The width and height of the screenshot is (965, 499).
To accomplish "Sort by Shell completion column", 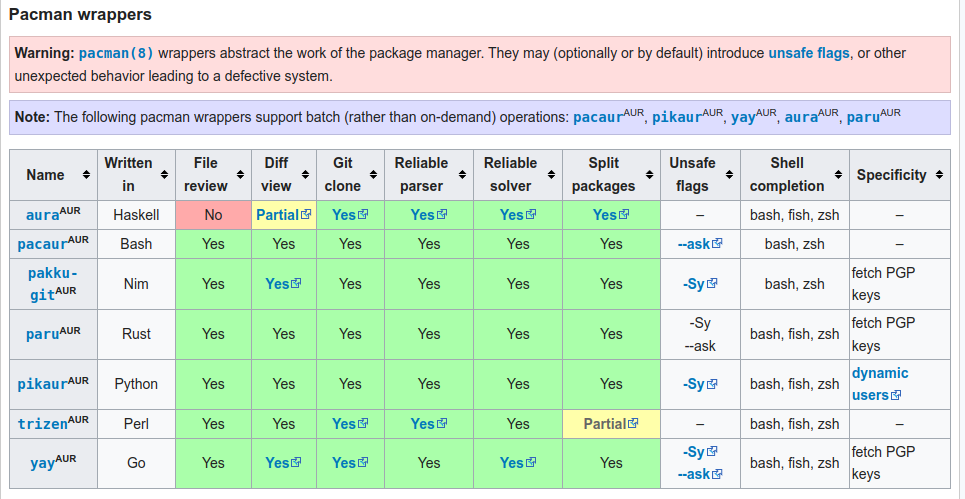I will tap(838, 175).
